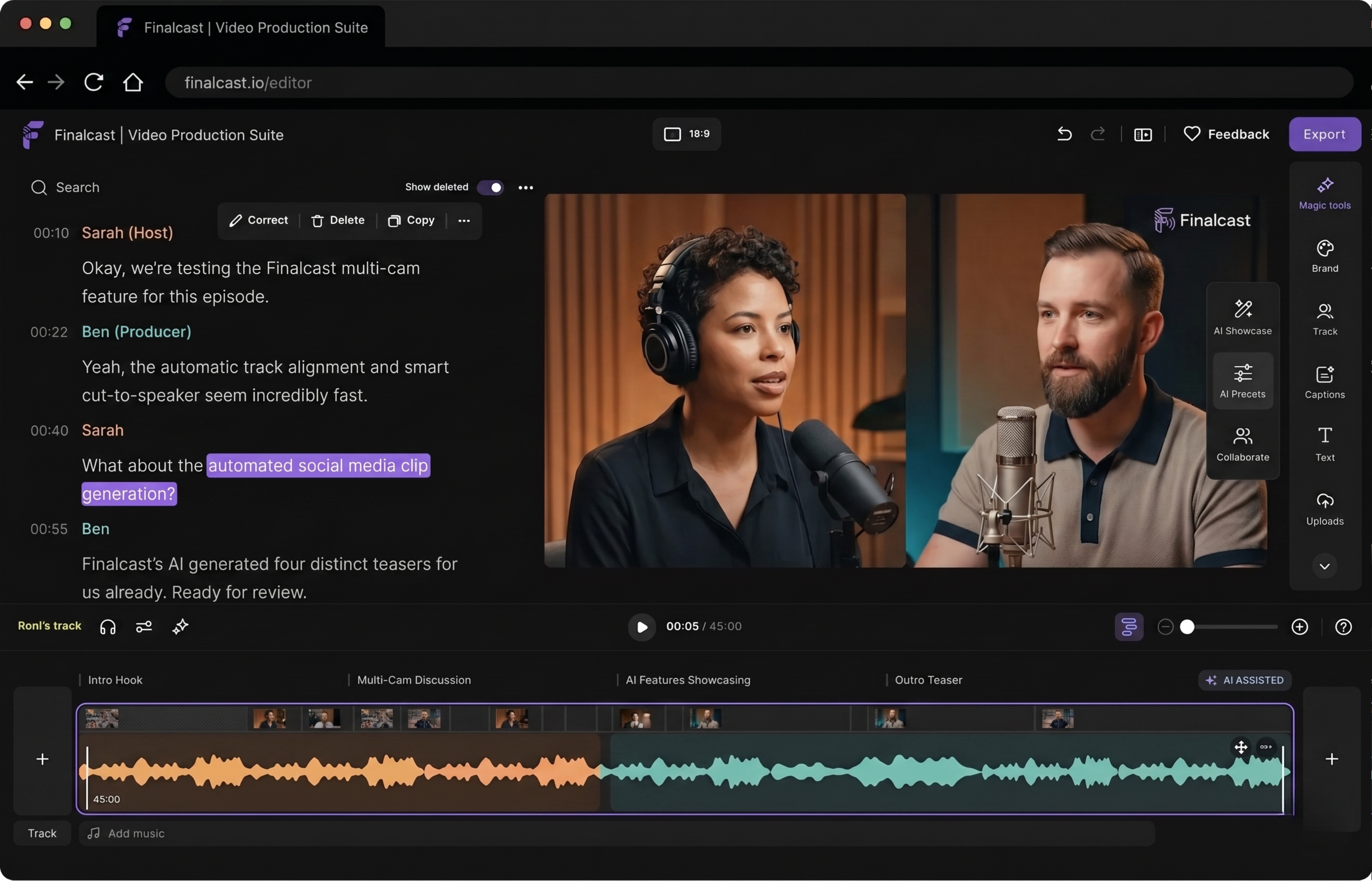Click the Finalcast logo in app header
The width and height of the screenshot is (1372, 881).
click(x=33, y=134)
